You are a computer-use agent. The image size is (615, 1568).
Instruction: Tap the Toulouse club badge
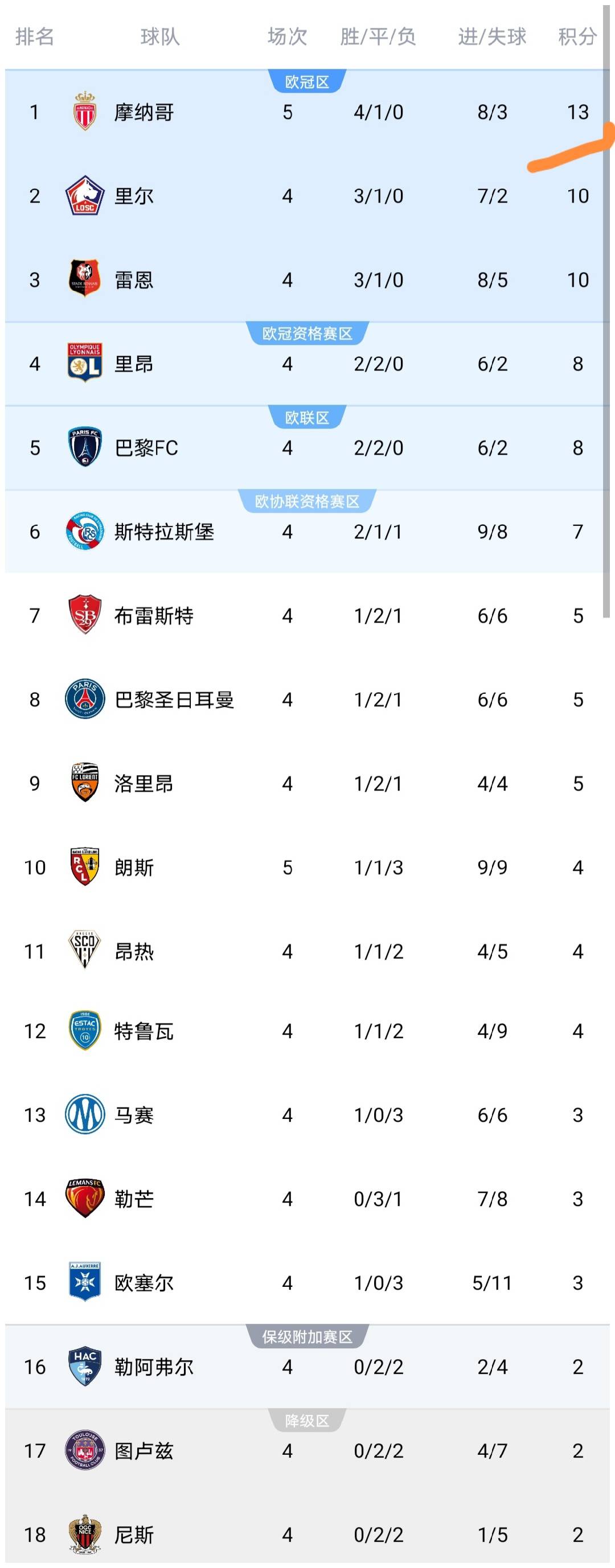pos(85,1451)
